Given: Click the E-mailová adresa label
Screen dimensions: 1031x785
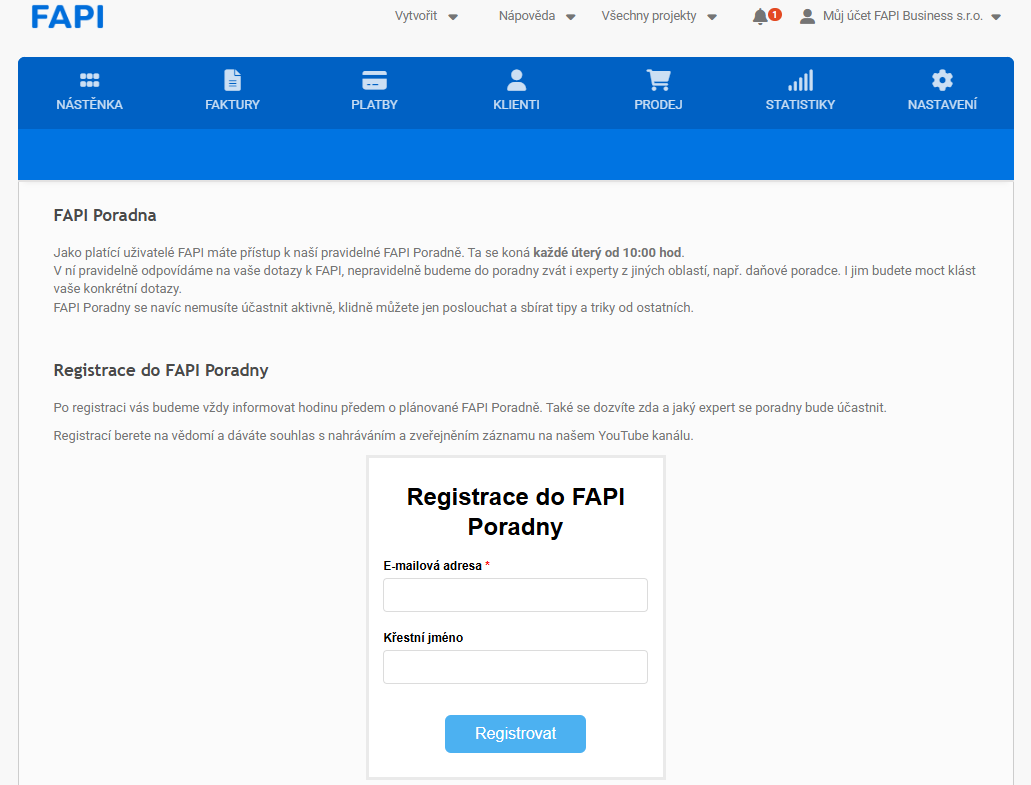Looking at the screenshot, I should pos(433,565).
